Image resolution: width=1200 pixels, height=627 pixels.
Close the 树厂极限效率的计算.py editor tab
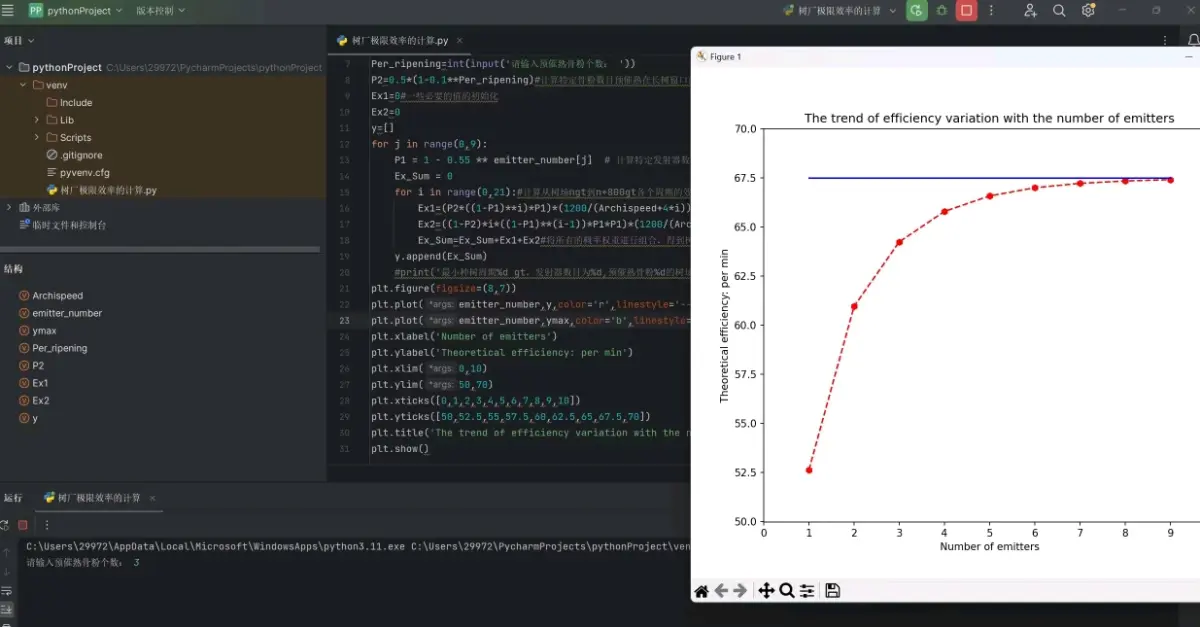[x=460, y=41]
